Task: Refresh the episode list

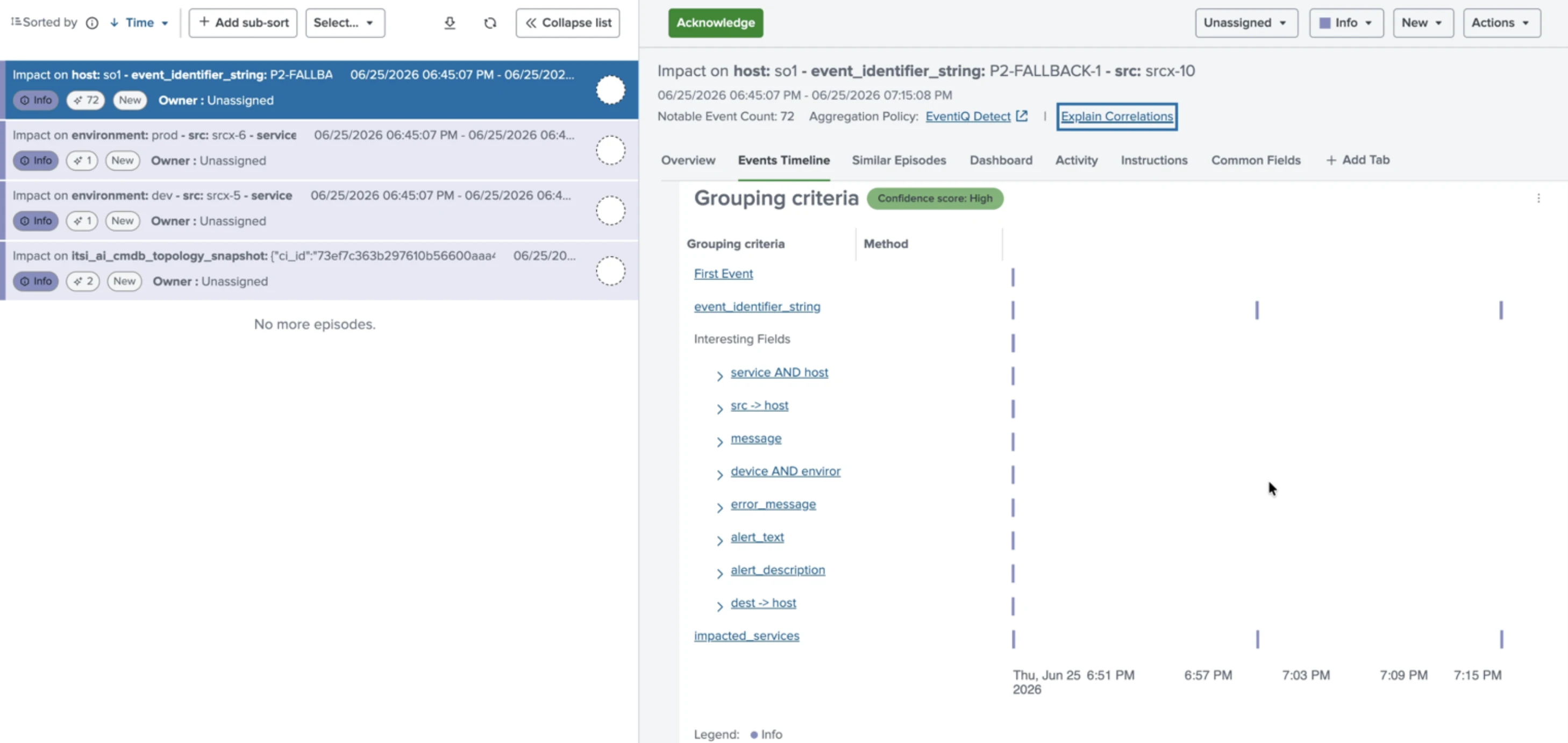Action: click(490, 23)
